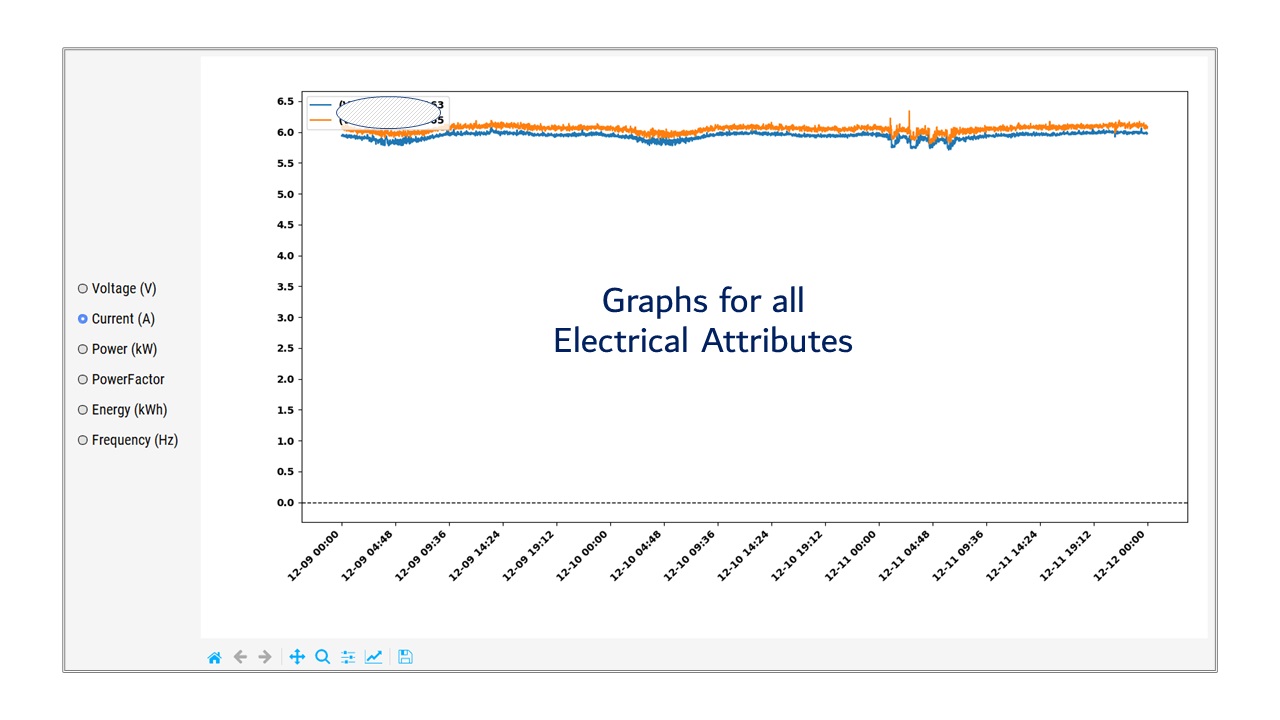Open the edit axis and curve parameters icon

click(x=373, y=657)
